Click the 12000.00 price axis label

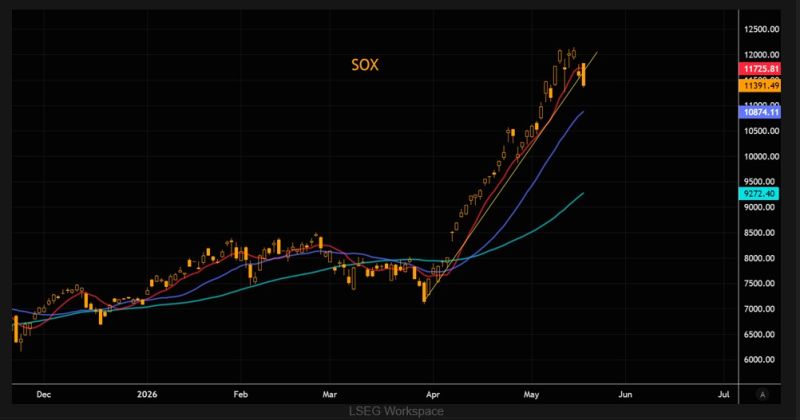tap(762, 55)
